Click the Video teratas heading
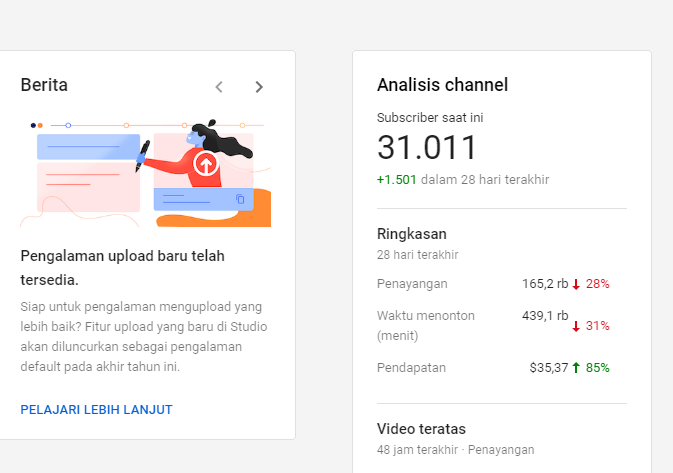 click(421, 429)
